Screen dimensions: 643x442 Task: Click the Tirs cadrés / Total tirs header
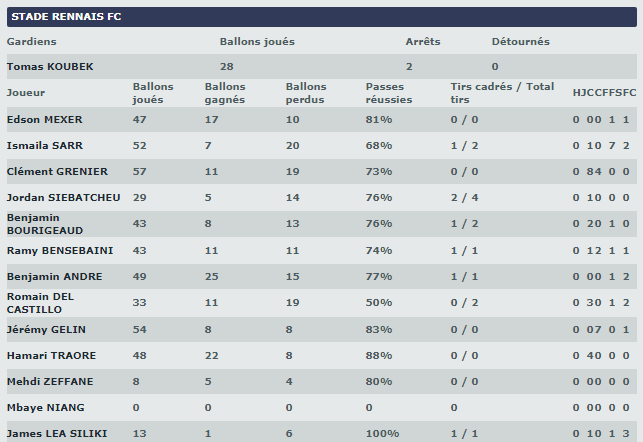click(502, 93)
